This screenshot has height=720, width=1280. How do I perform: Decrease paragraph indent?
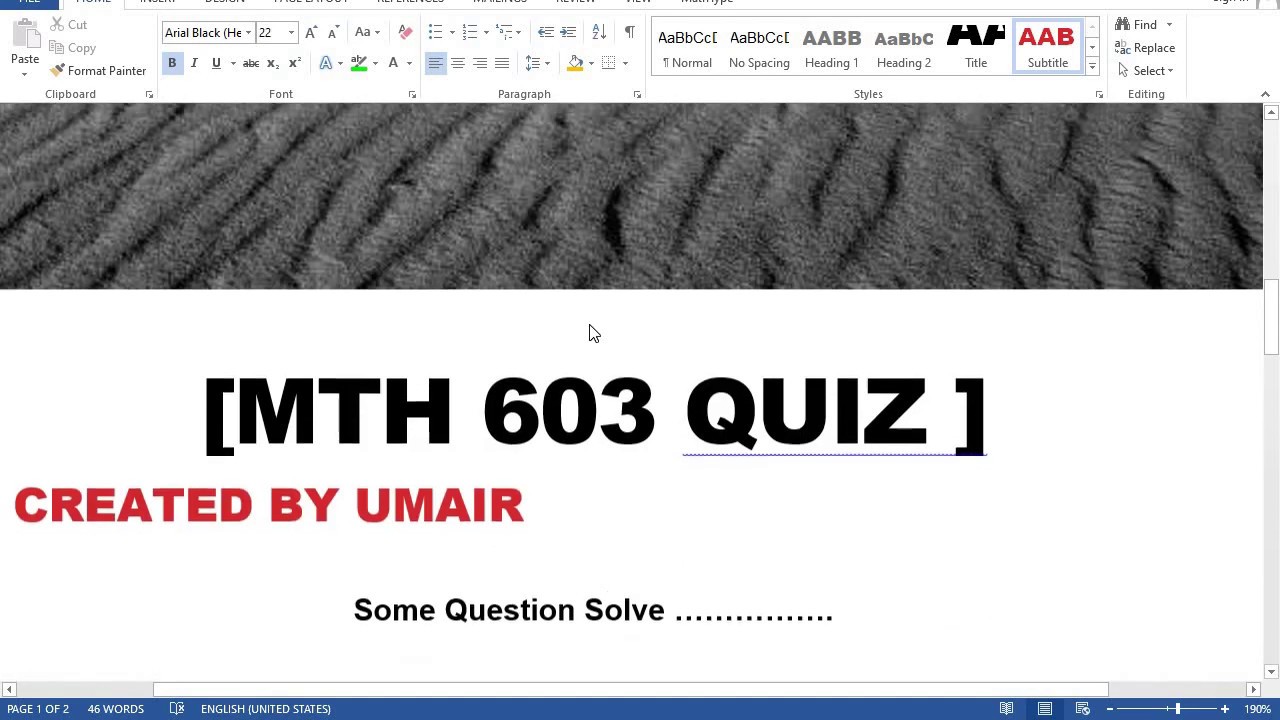[x=545, y=33]
